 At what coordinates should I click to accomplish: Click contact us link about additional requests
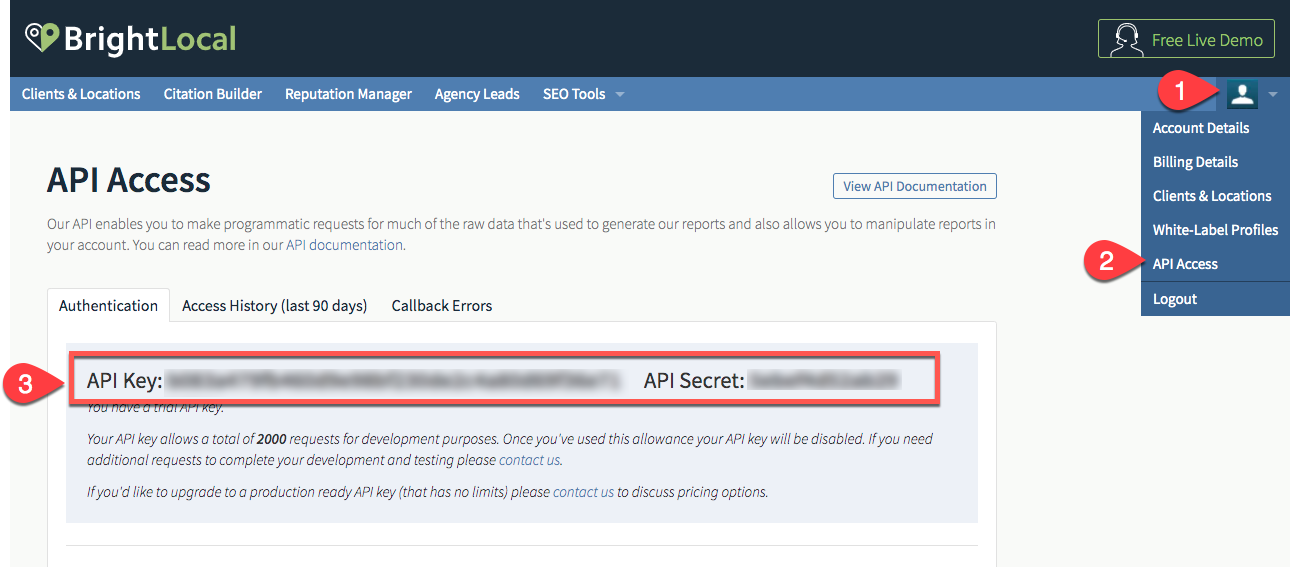[530, 460]
